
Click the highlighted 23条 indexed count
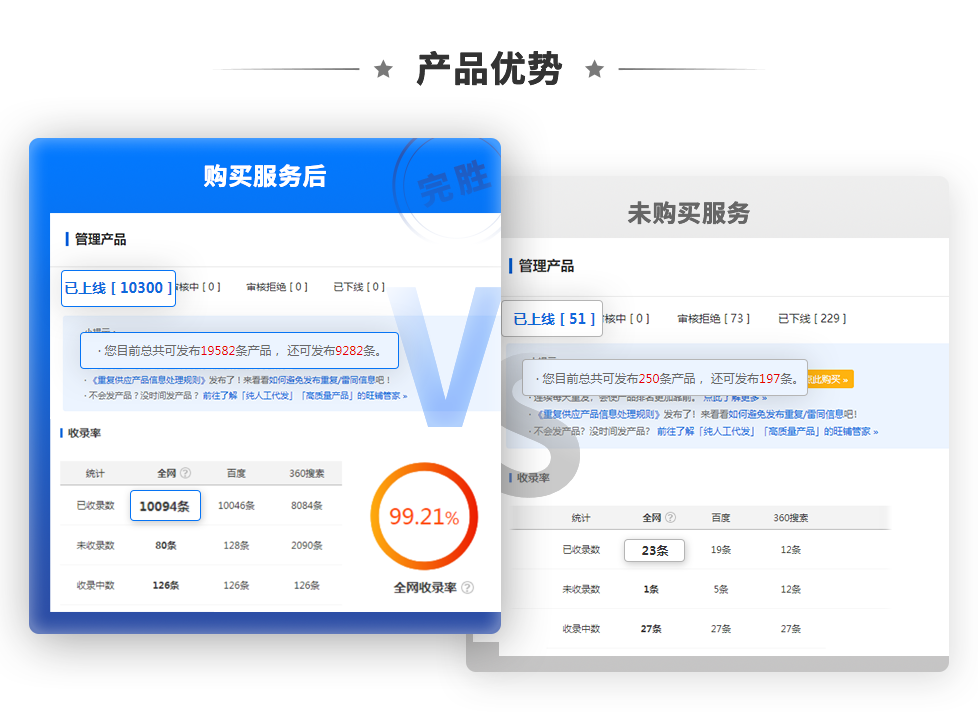click(654, 551)
